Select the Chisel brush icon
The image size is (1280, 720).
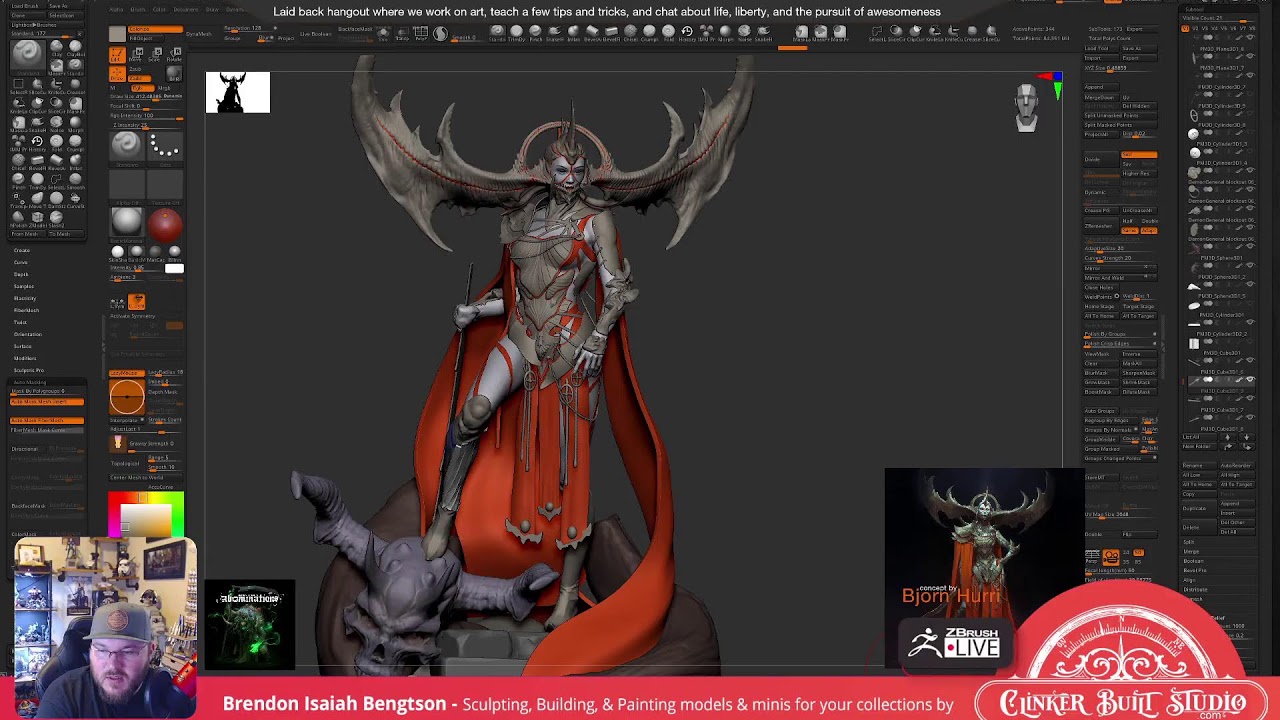(x=18, y=162)
